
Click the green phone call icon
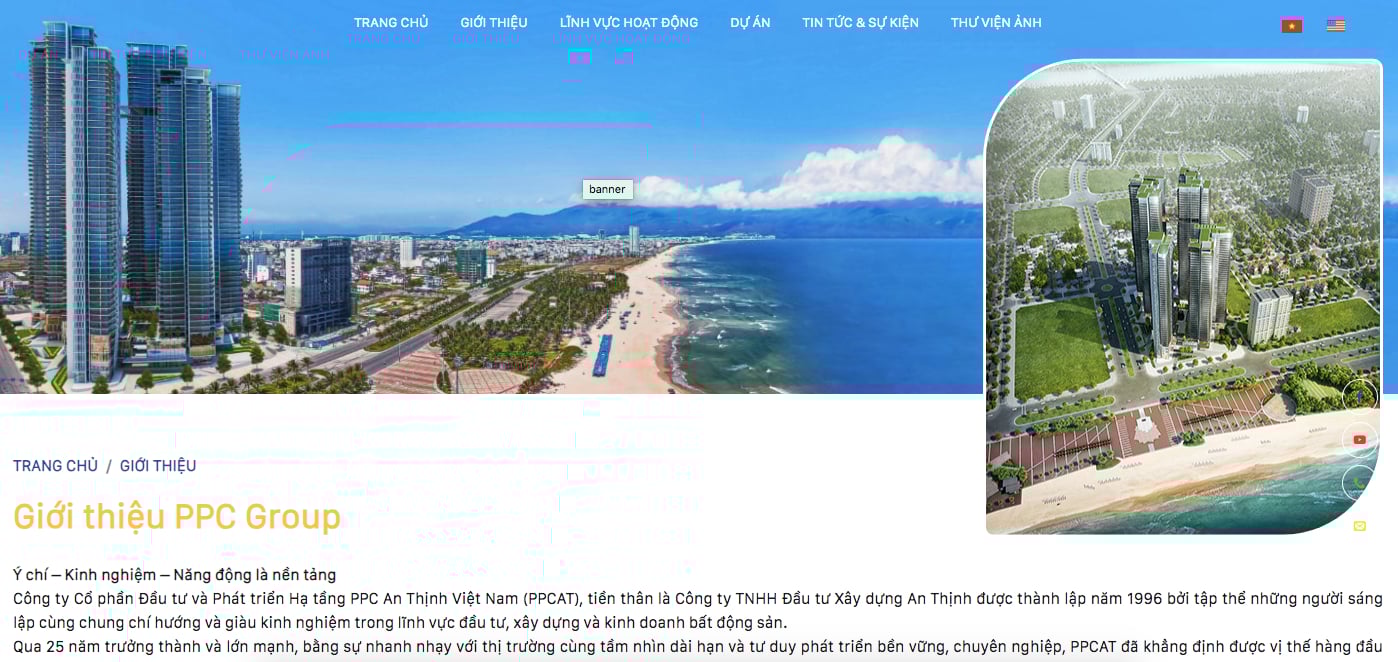[x=1359, y=483]
